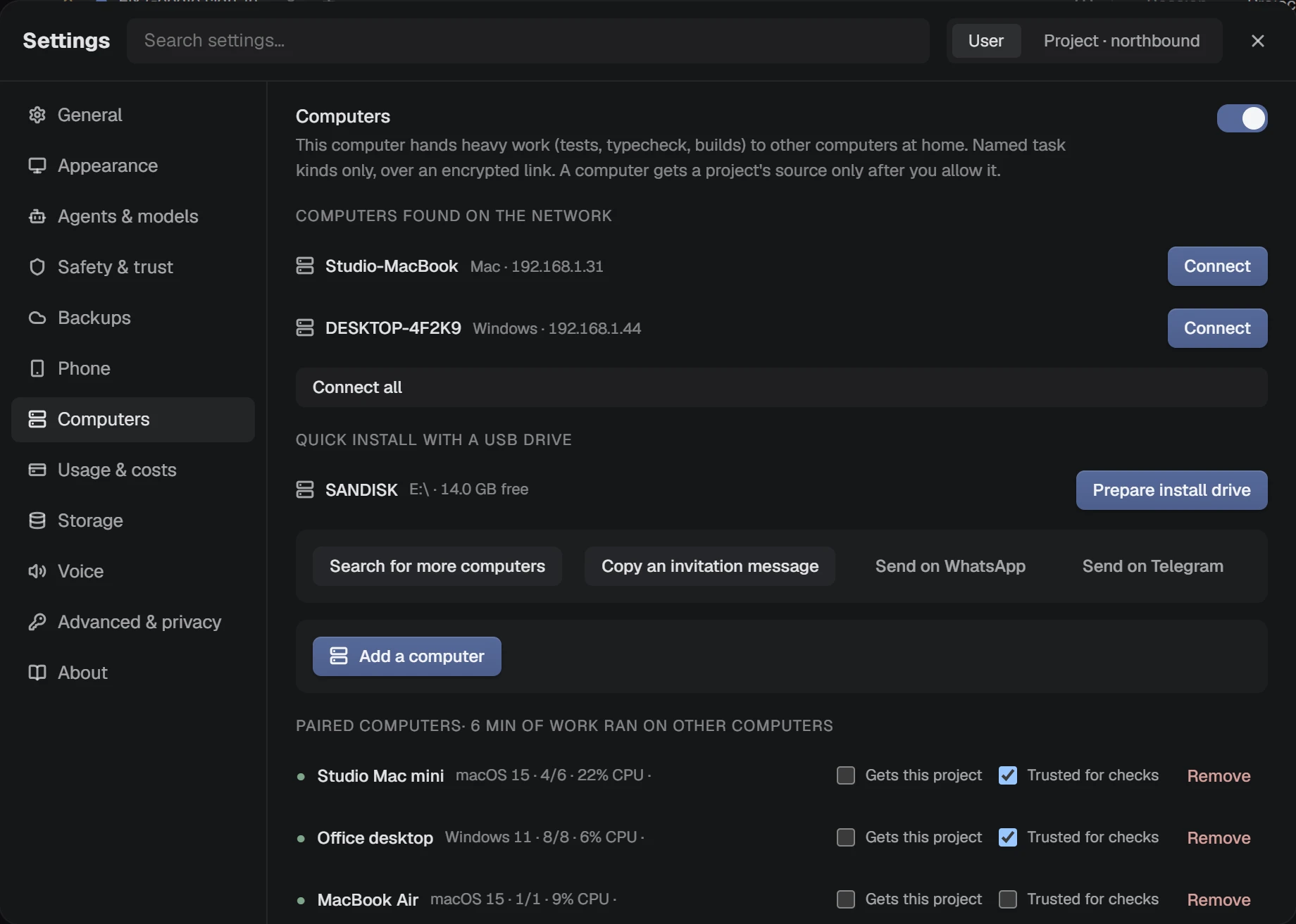
Task: Switch to Project · northbound scope tab
Action: (x=1121, y=41)
